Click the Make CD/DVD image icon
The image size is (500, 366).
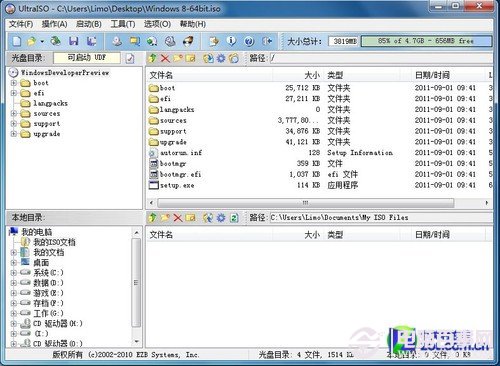117,41
